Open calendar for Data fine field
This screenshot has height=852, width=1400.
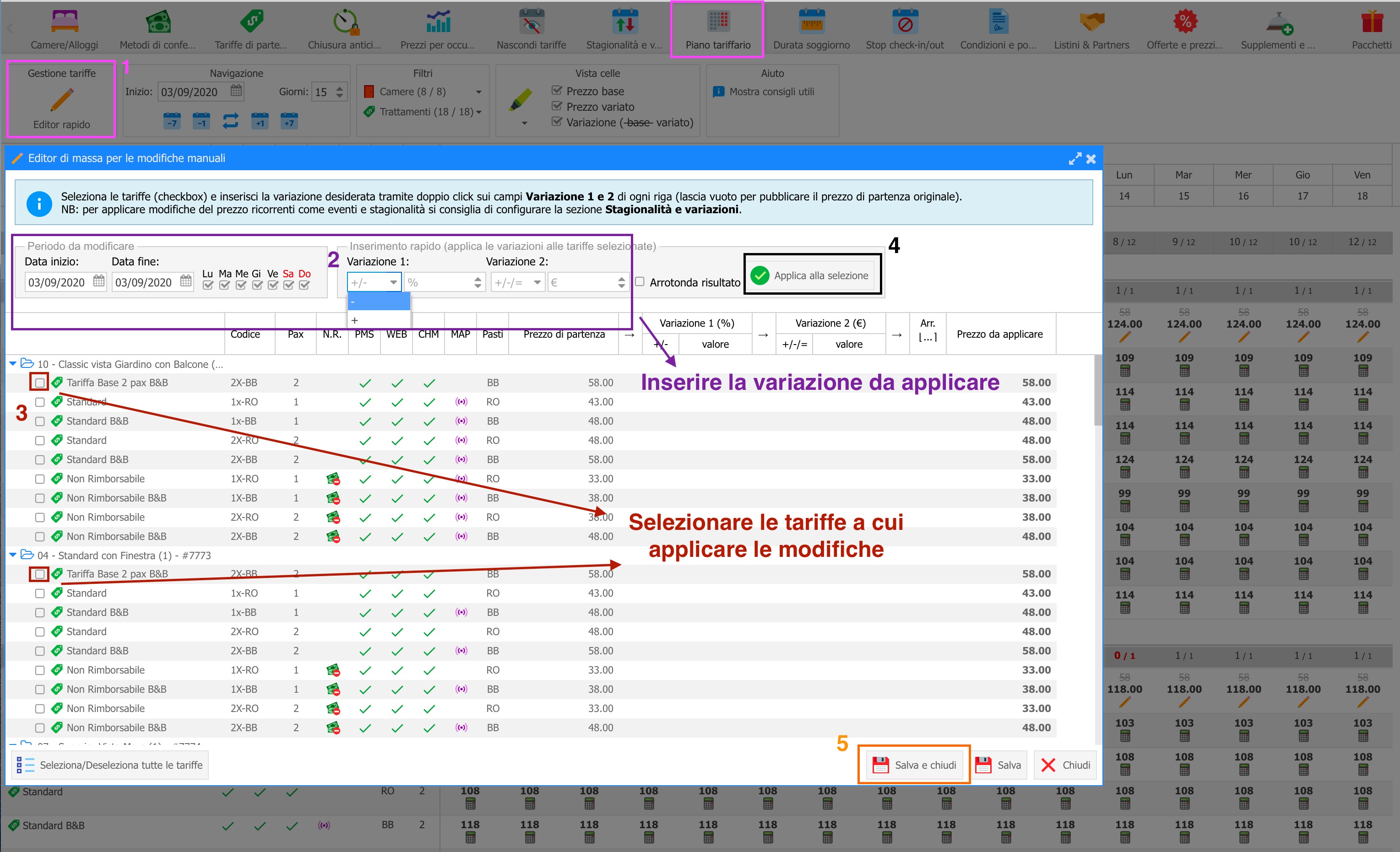click(186, 281)
